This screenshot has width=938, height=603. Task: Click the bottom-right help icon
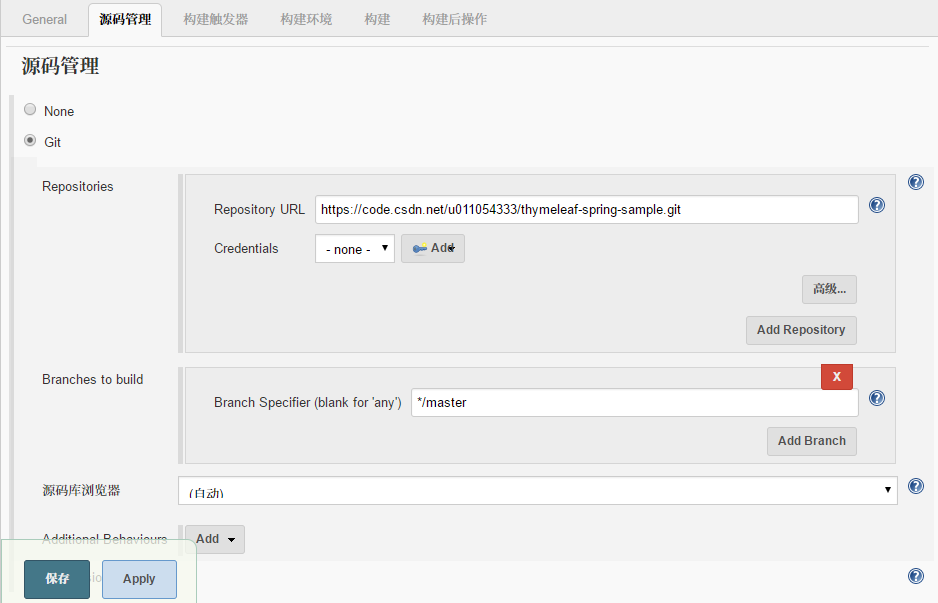pos(915,576)
